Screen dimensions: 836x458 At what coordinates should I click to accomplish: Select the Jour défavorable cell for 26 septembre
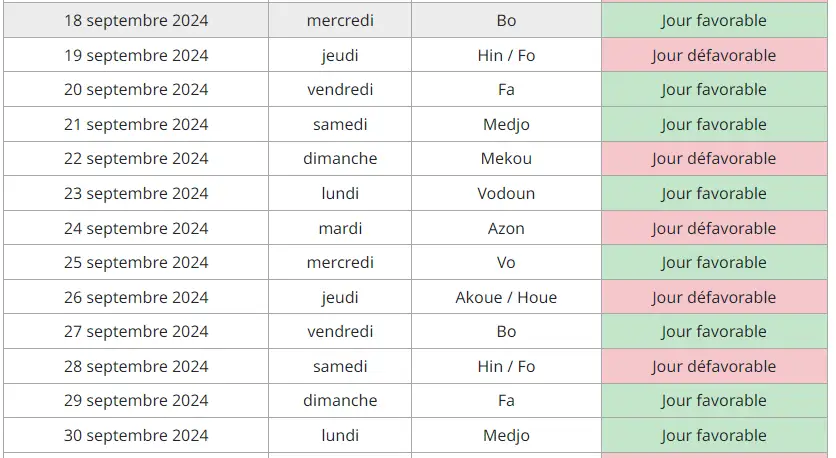[714, 297]
